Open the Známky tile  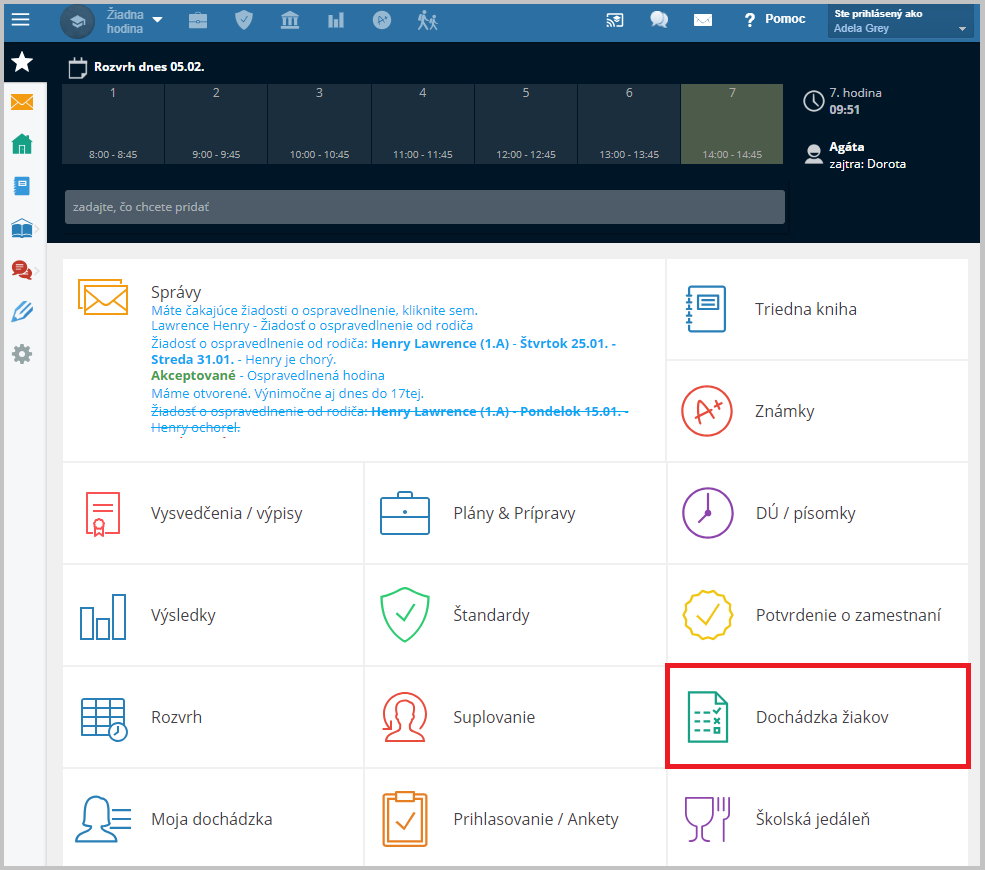pos(817,411)
